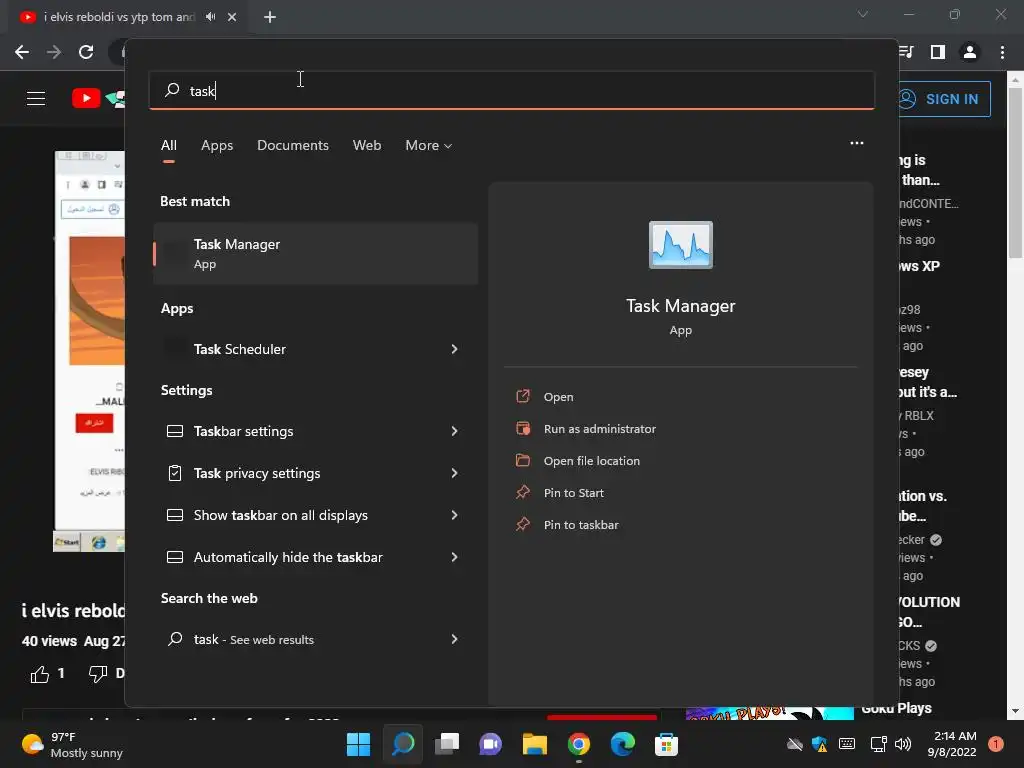Open Show taskbar on all displays

tap(315, 515)
